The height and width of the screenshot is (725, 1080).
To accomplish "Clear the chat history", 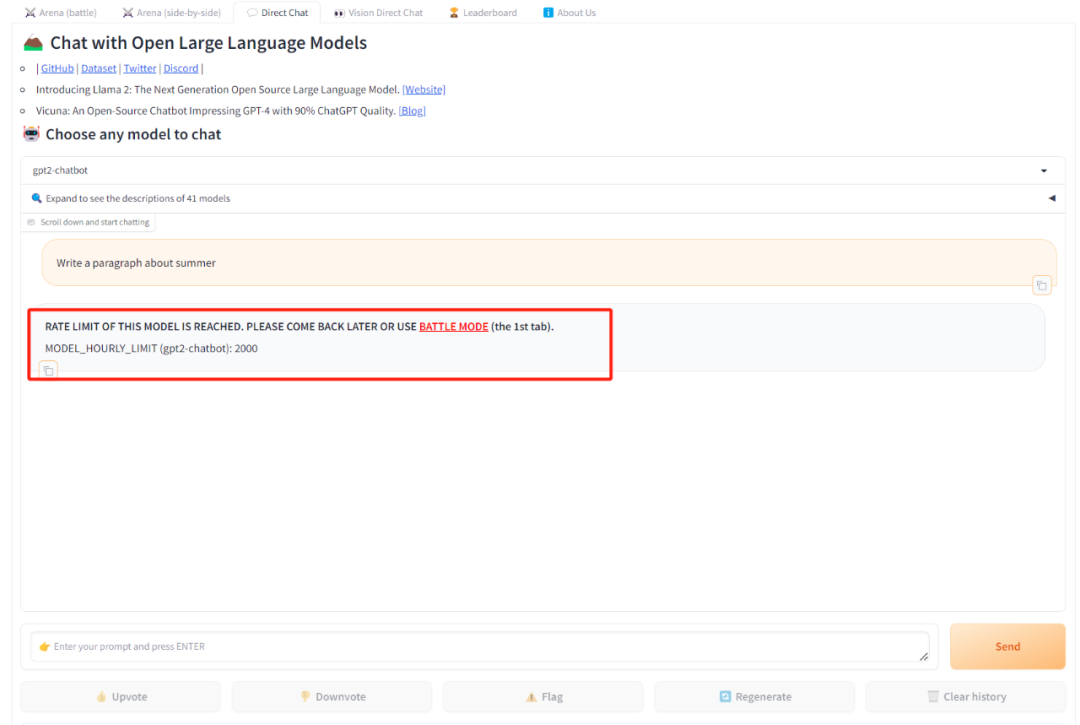I will (966, 697).
